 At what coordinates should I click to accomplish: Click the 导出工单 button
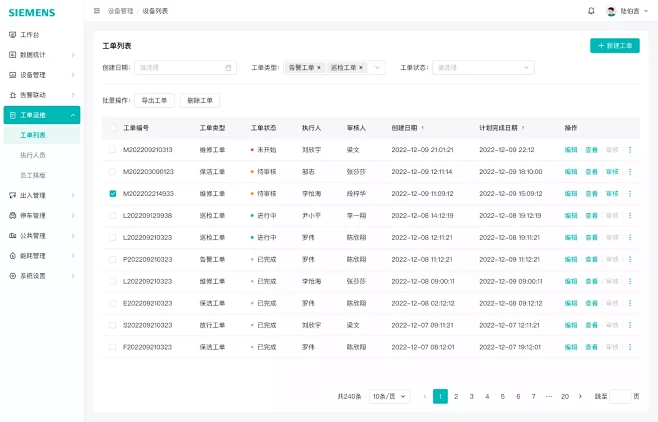pos(154,100)
